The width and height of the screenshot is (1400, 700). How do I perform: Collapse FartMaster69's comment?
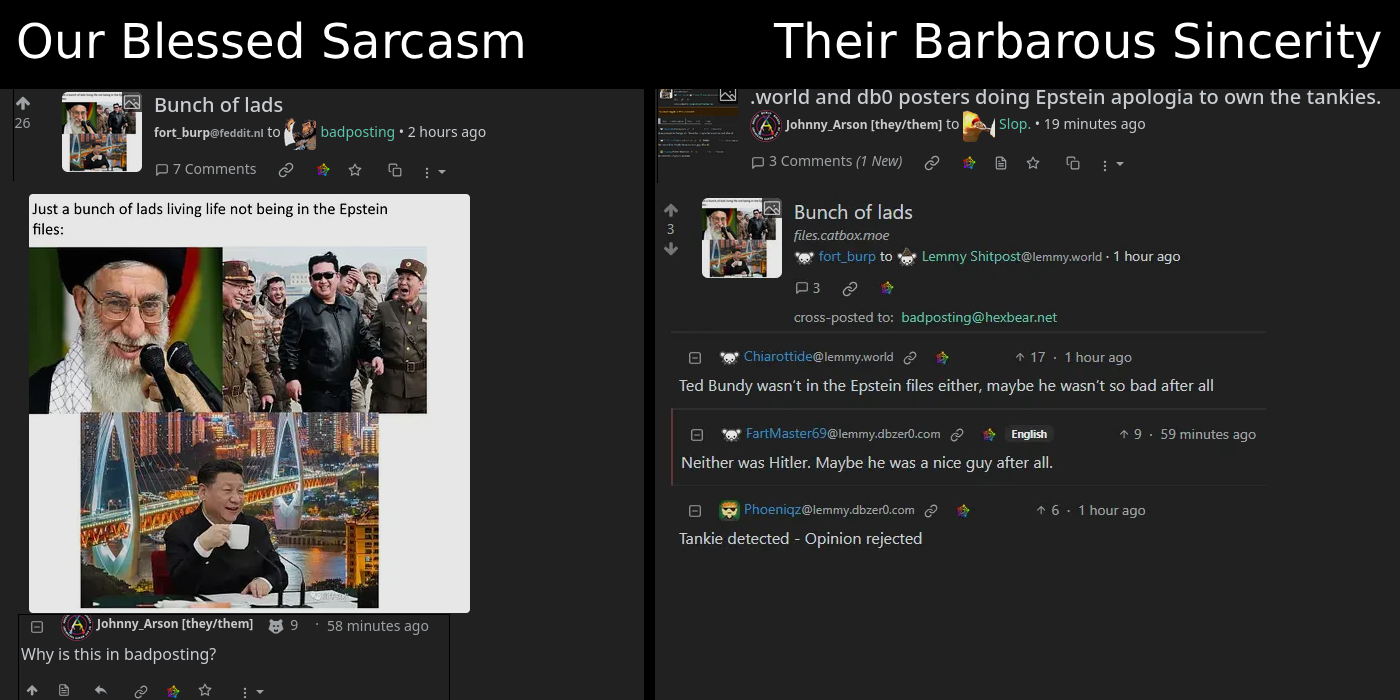697,435
